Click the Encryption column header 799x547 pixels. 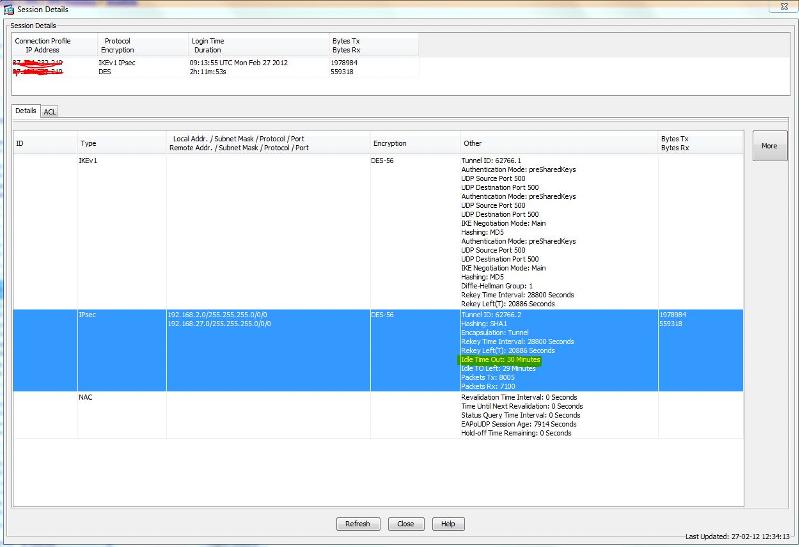[x=415, y=143]
